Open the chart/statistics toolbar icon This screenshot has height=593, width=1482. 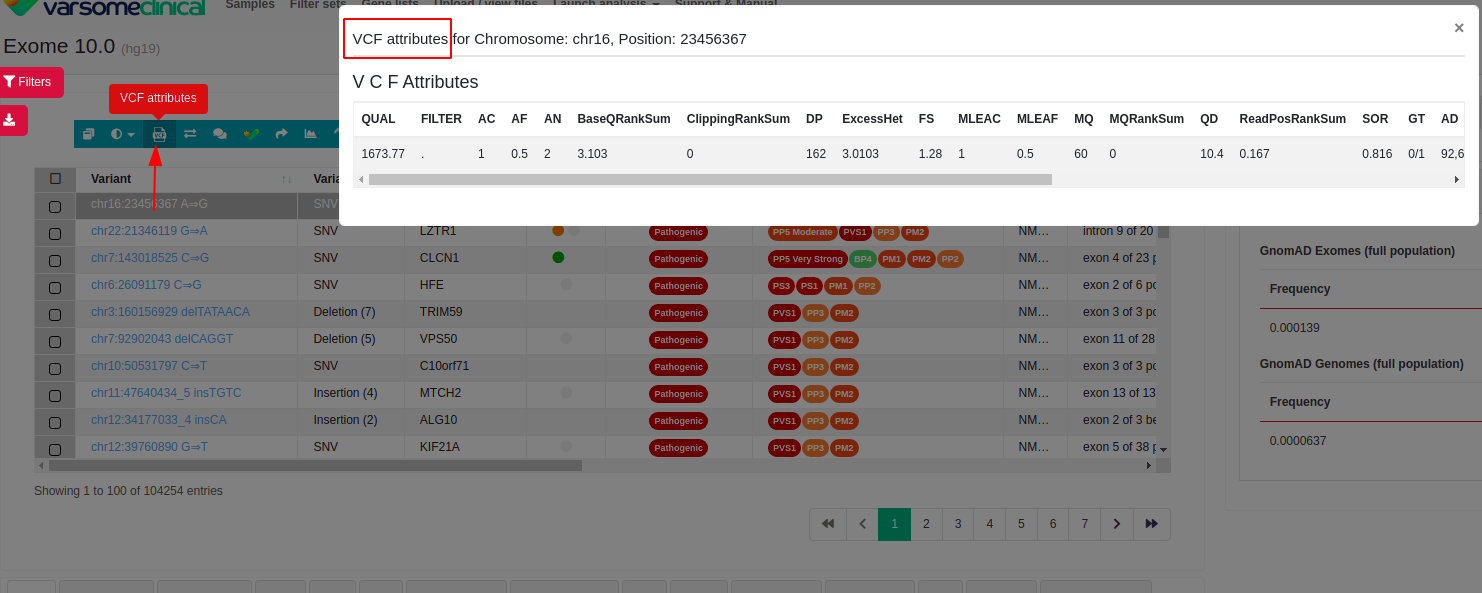point(311,133)
